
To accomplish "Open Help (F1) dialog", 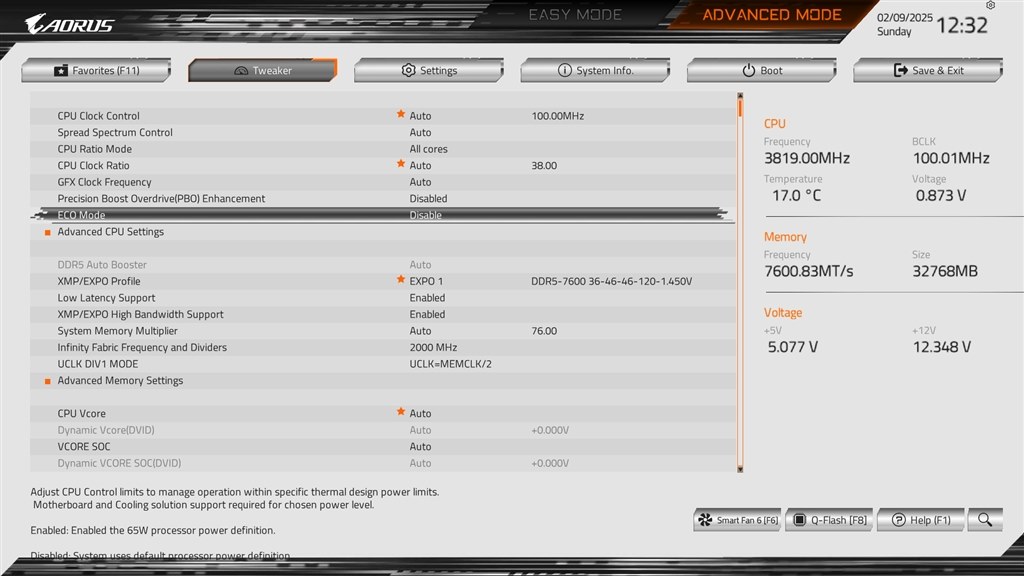I will pos(921,520).
